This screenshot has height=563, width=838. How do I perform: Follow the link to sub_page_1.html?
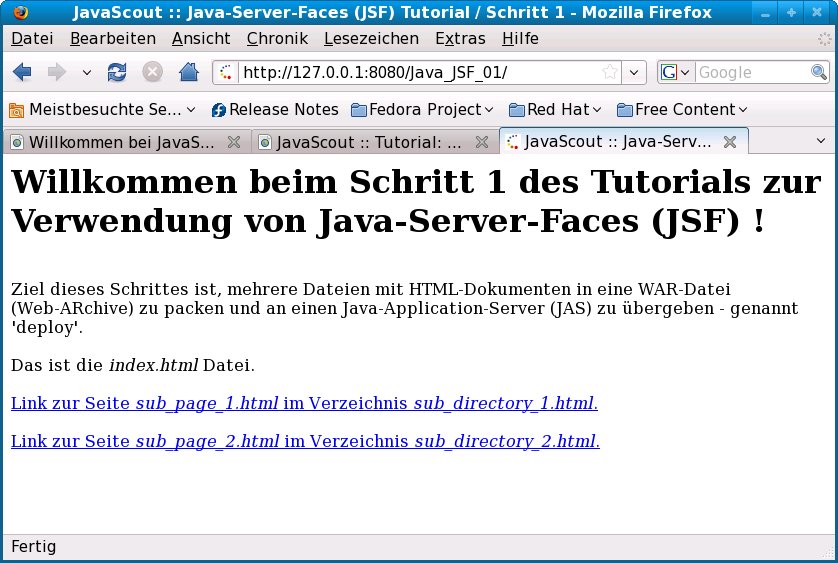pyautogui.click(x=304, y=403)
